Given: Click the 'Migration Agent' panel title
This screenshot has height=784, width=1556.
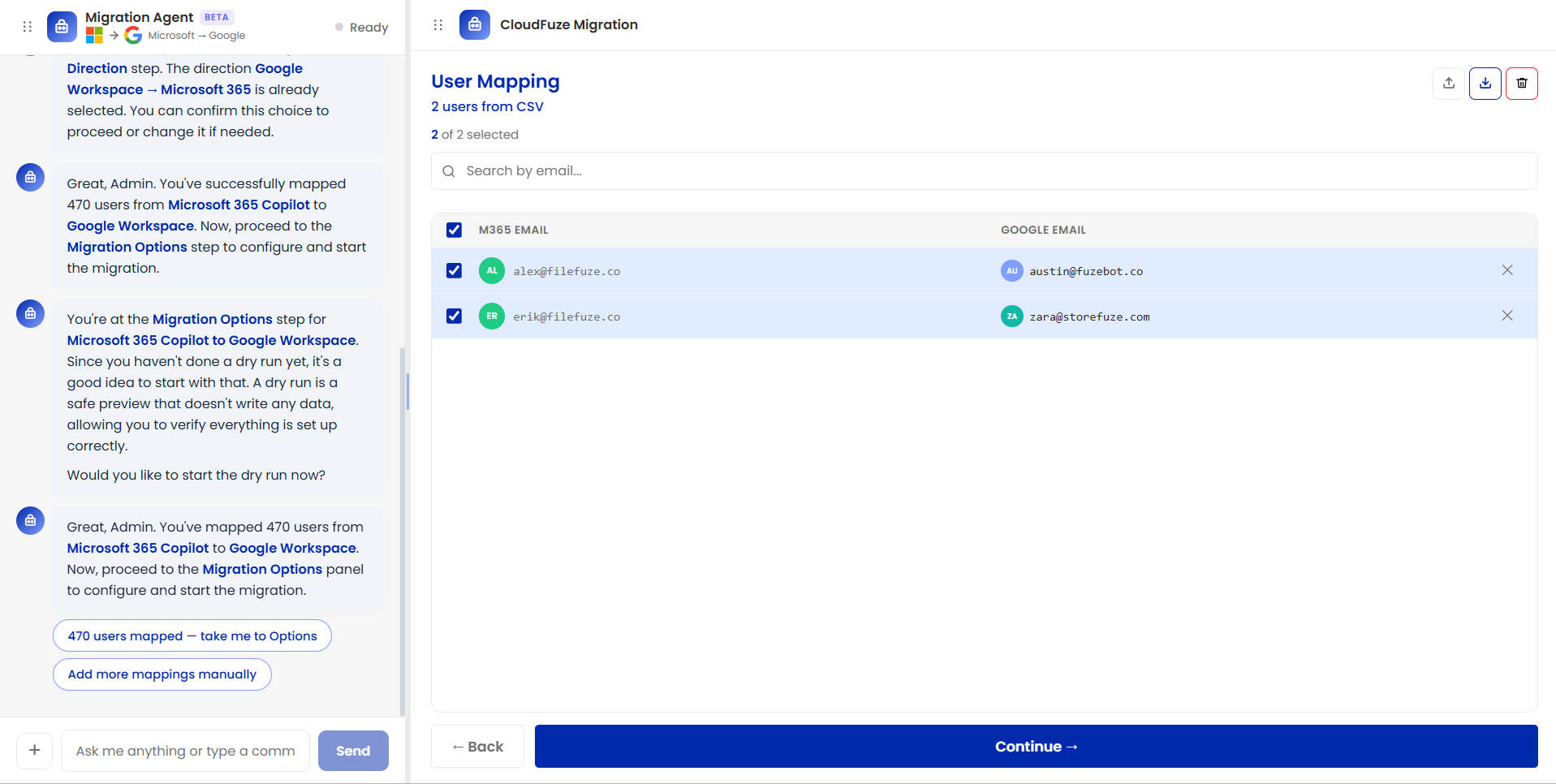Looking at the screenshot, I should coord(140,17).
